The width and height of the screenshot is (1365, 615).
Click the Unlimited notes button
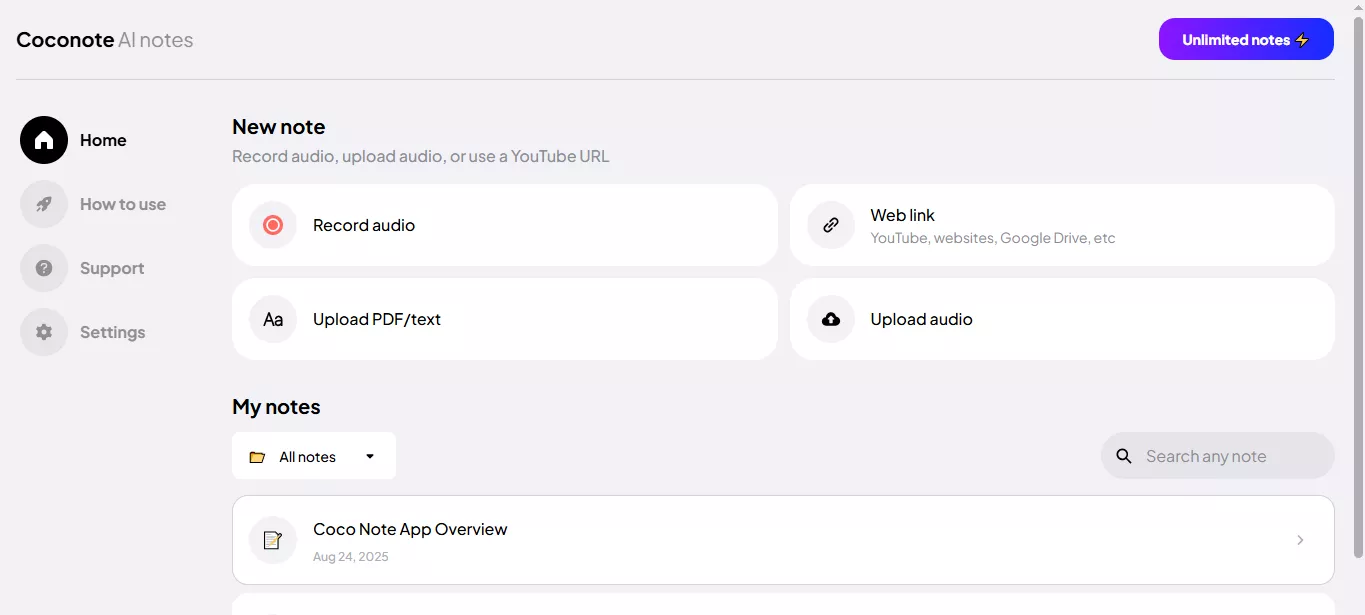pos(1246,39)
